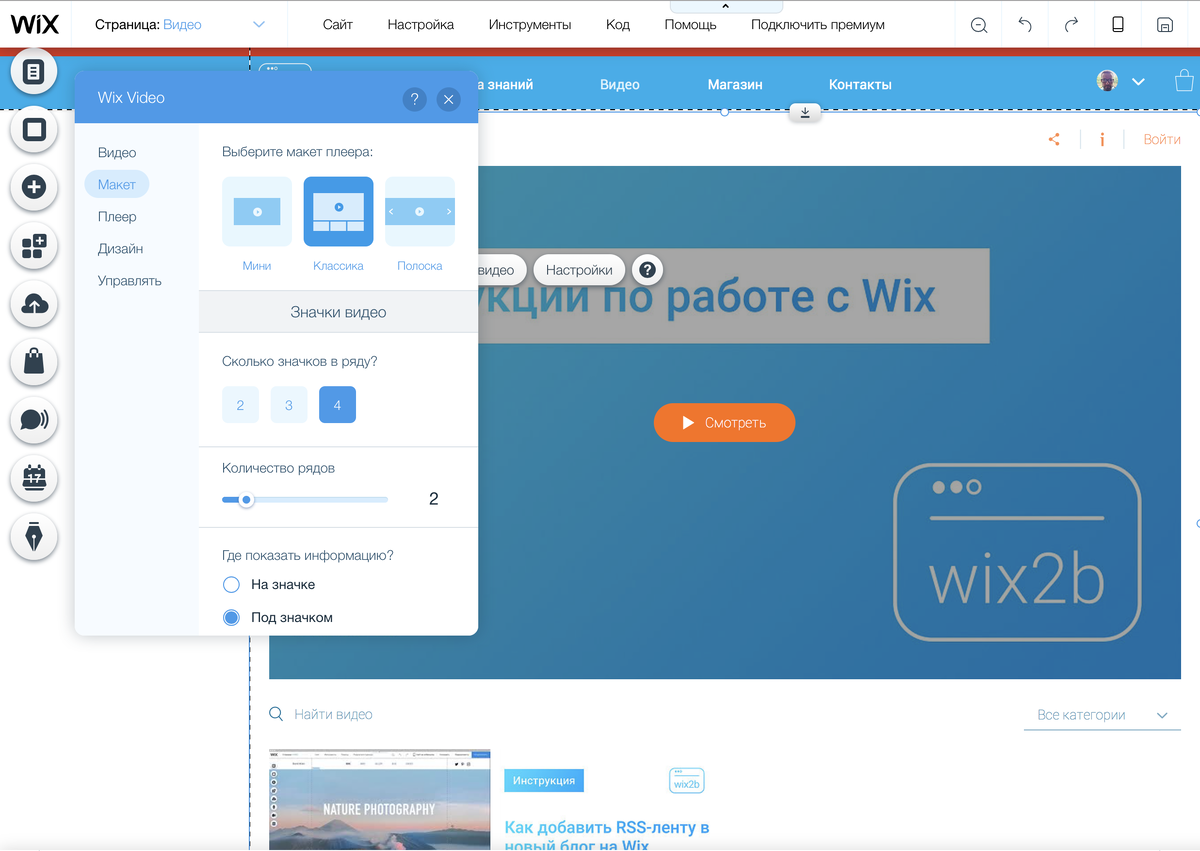Click the Redo arrow in top bar
The height and width of the screenshot is (851, 1200).
coord(1071,25)
